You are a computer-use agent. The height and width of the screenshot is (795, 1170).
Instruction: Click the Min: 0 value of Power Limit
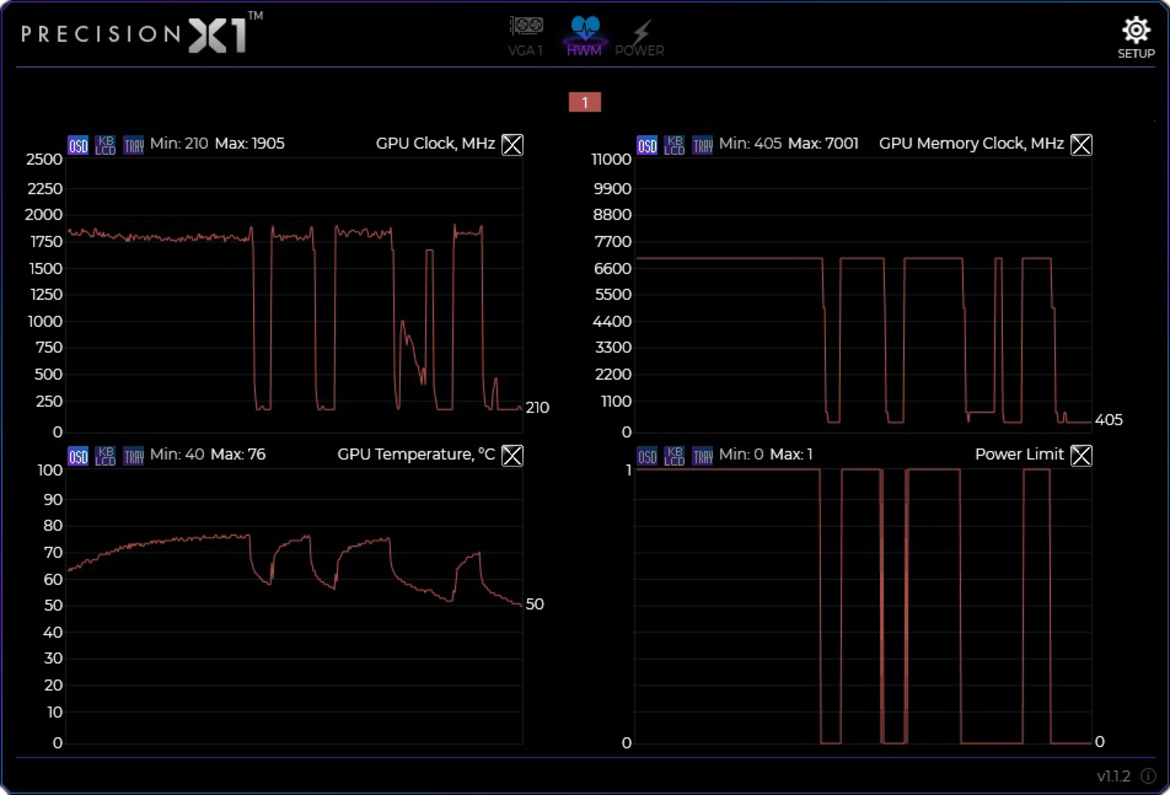click(741, 455)
